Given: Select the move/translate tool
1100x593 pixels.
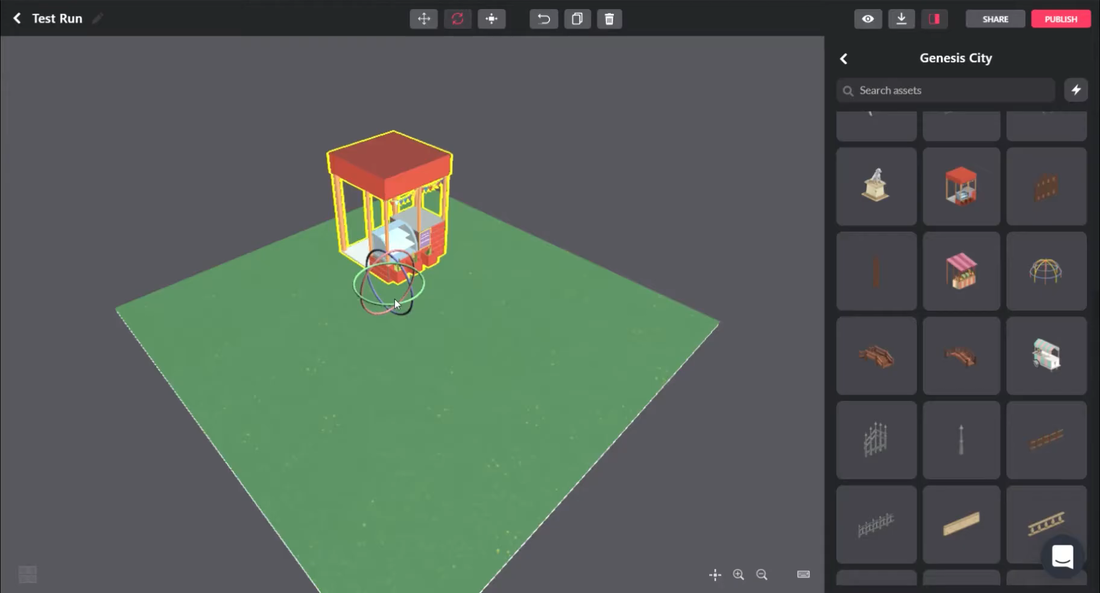Looking at the screenshot, I should pos(424,19).
